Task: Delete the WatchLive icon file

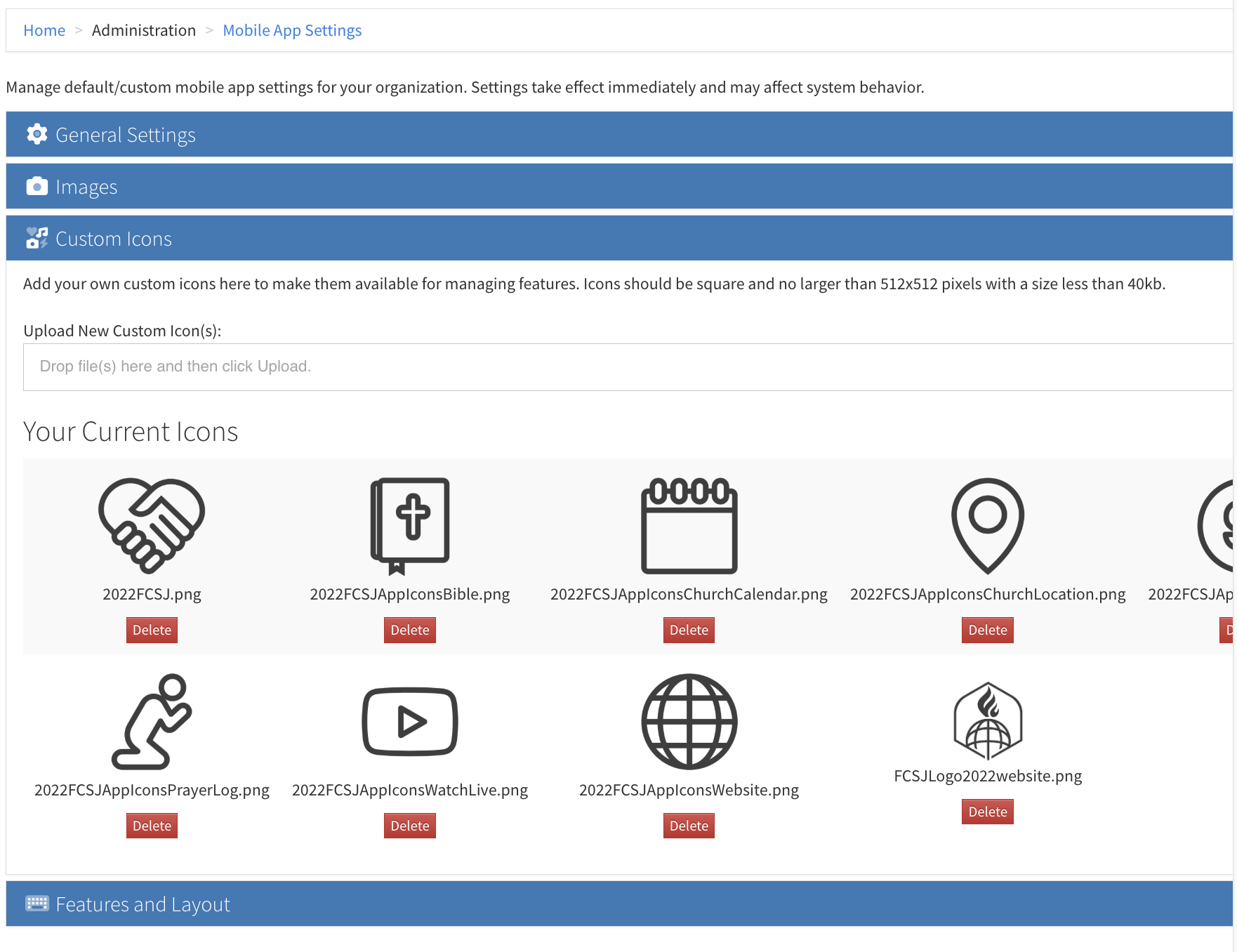Action: (x=410, y=826)
